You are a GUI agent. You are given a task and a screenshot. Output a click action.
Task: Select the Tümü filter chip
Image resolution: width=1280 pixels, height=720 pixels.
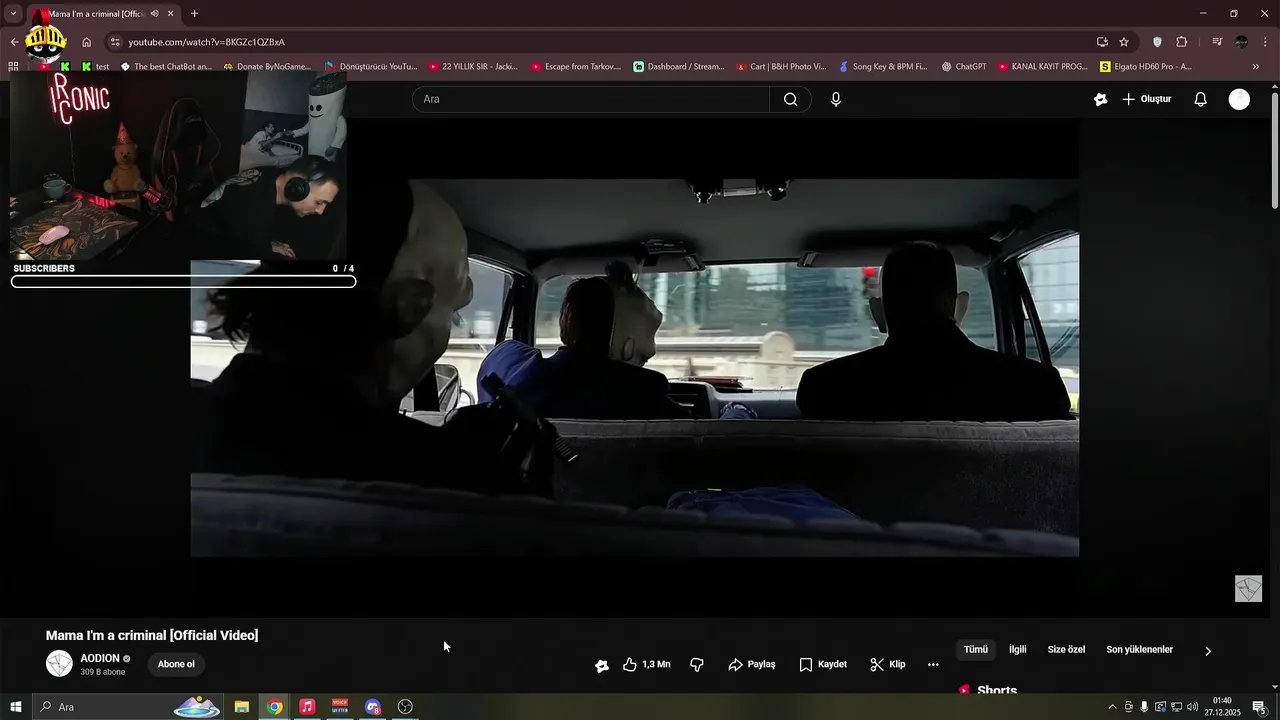[x=976, y=650]
